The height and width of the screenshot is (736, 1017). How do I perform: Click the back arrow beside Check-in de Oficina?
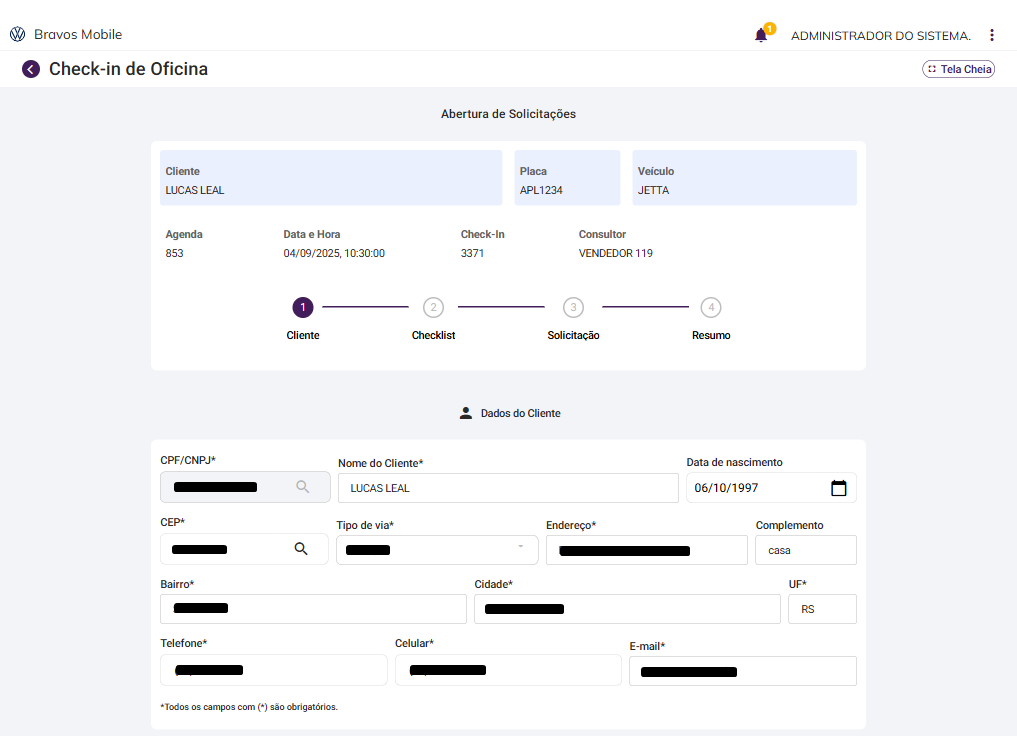(x=31, y=69)
